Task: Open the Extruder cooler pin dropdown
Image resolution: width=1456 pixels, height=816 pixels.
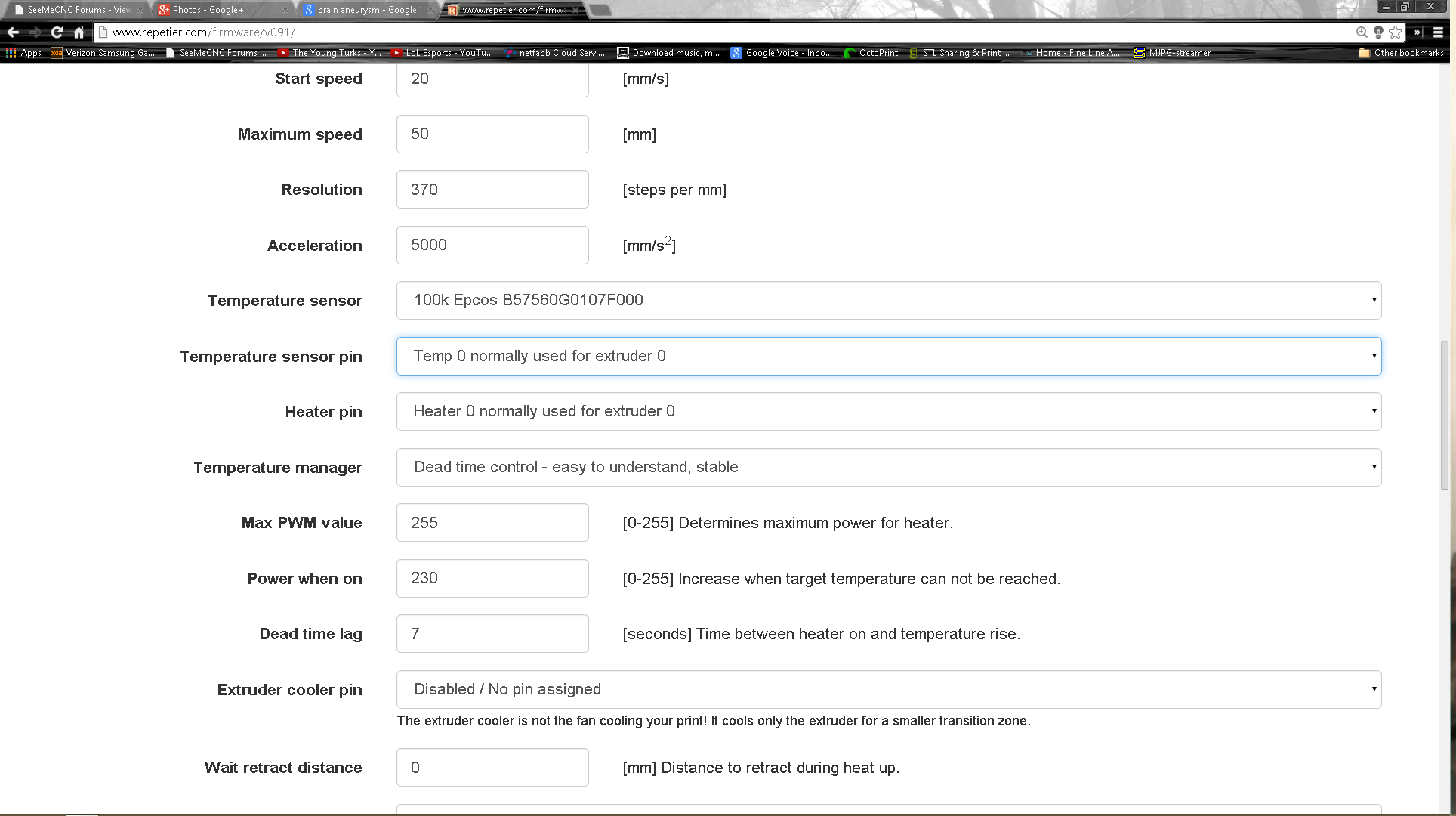Action: (888, 689)
